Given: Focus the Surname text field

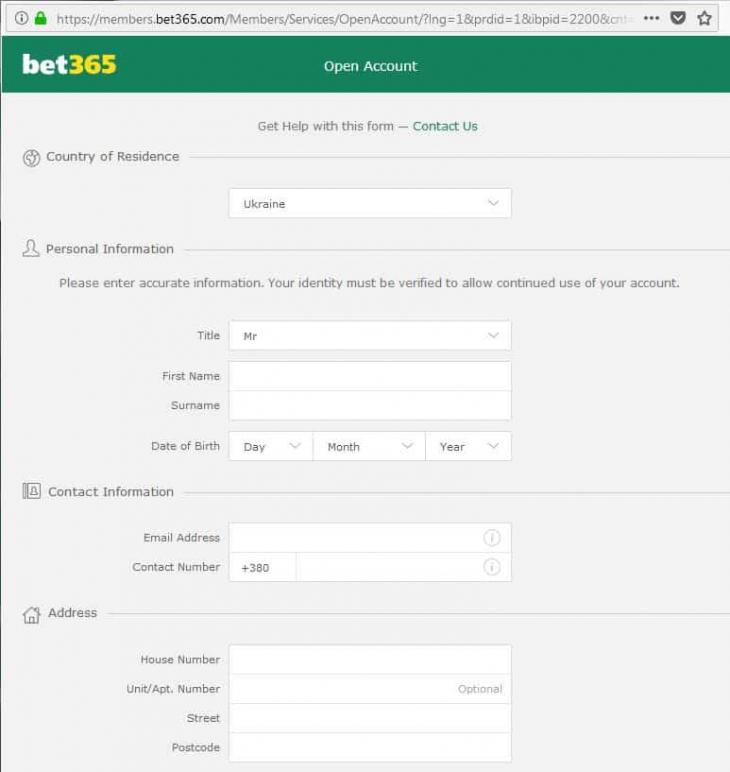Looking at the screenshot, I should click(370, 405).
